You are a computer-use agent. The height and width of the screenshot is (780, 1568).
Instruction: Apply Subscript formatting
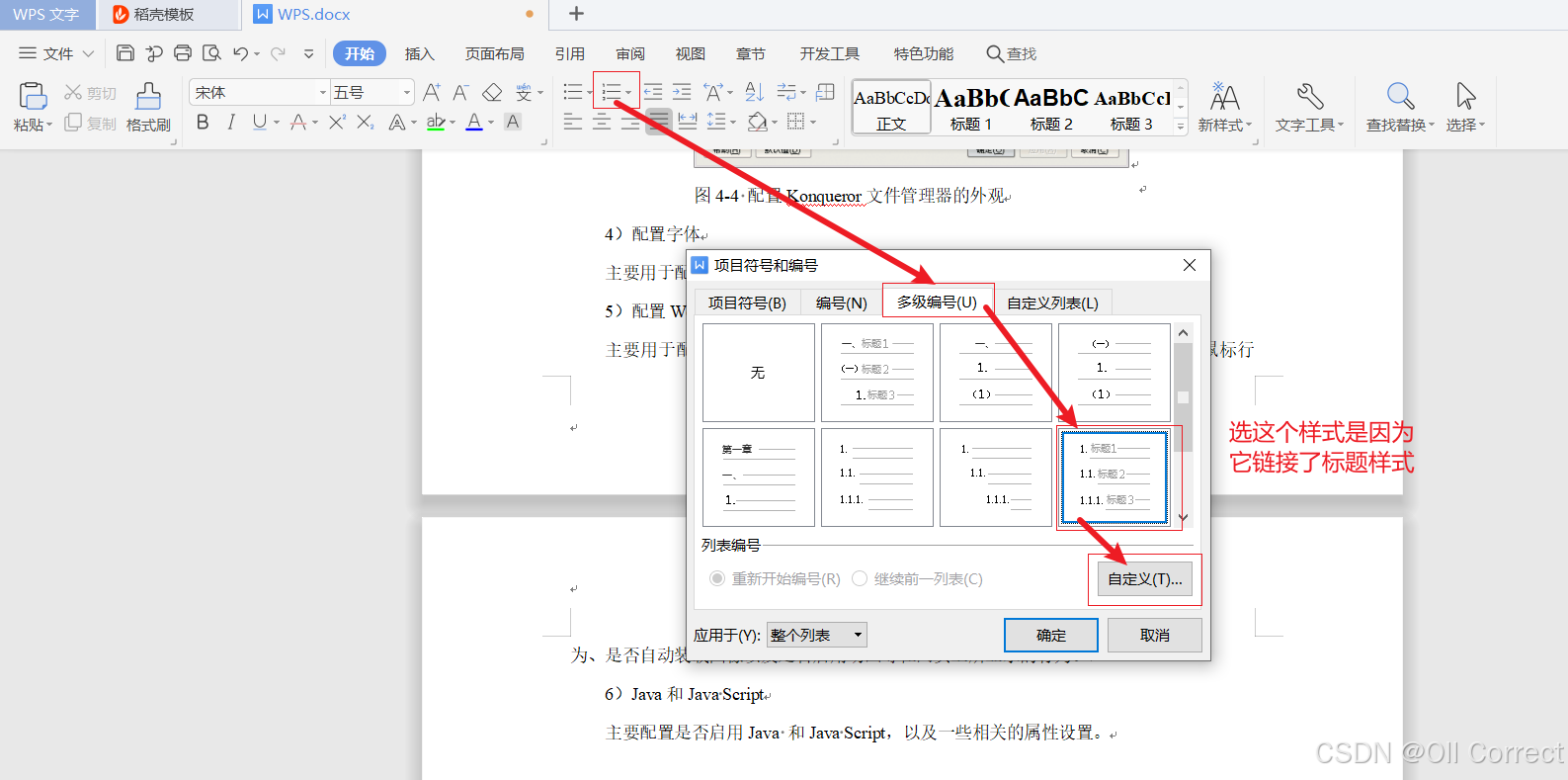click(x=366, y=122)
